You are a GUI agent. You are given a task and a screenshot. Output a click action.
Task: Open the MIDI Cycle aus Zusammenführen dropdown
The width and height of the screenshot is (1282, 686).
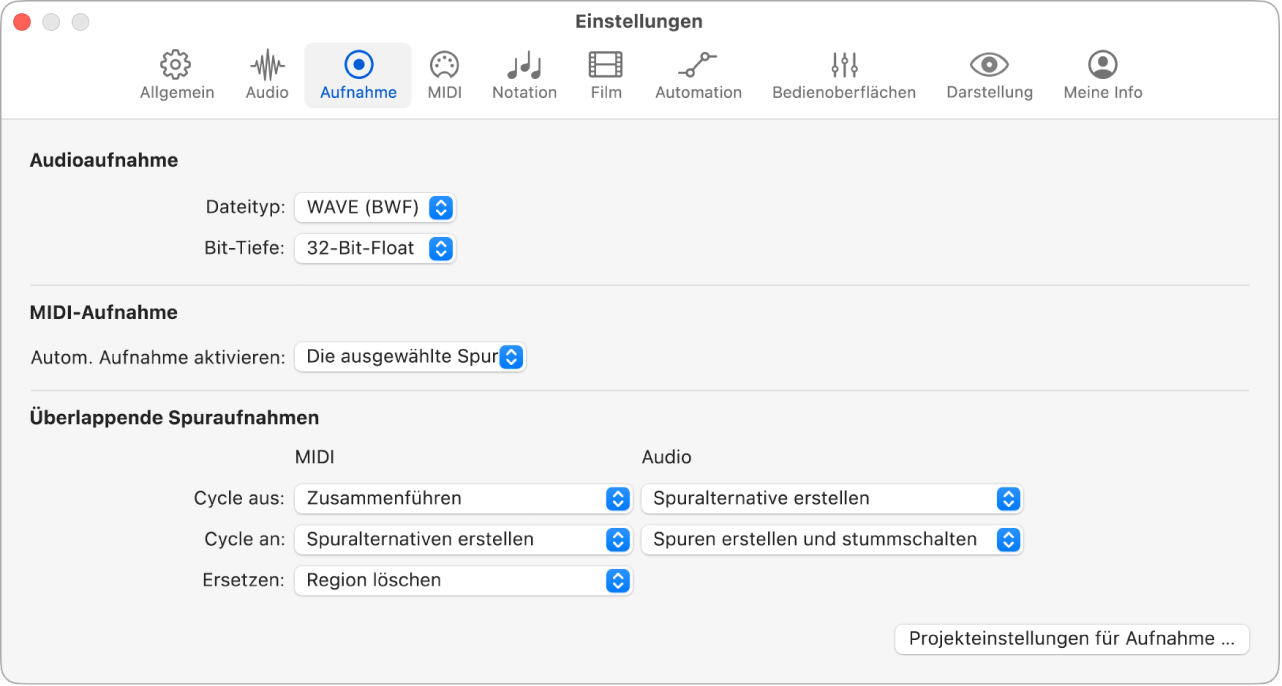point(462,498)
